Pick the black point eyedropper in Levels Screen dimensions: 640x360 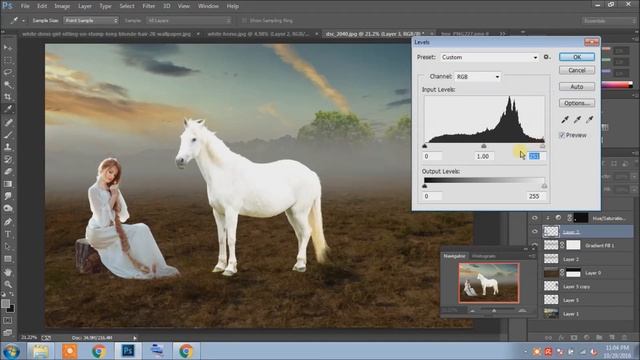point(565,119)
